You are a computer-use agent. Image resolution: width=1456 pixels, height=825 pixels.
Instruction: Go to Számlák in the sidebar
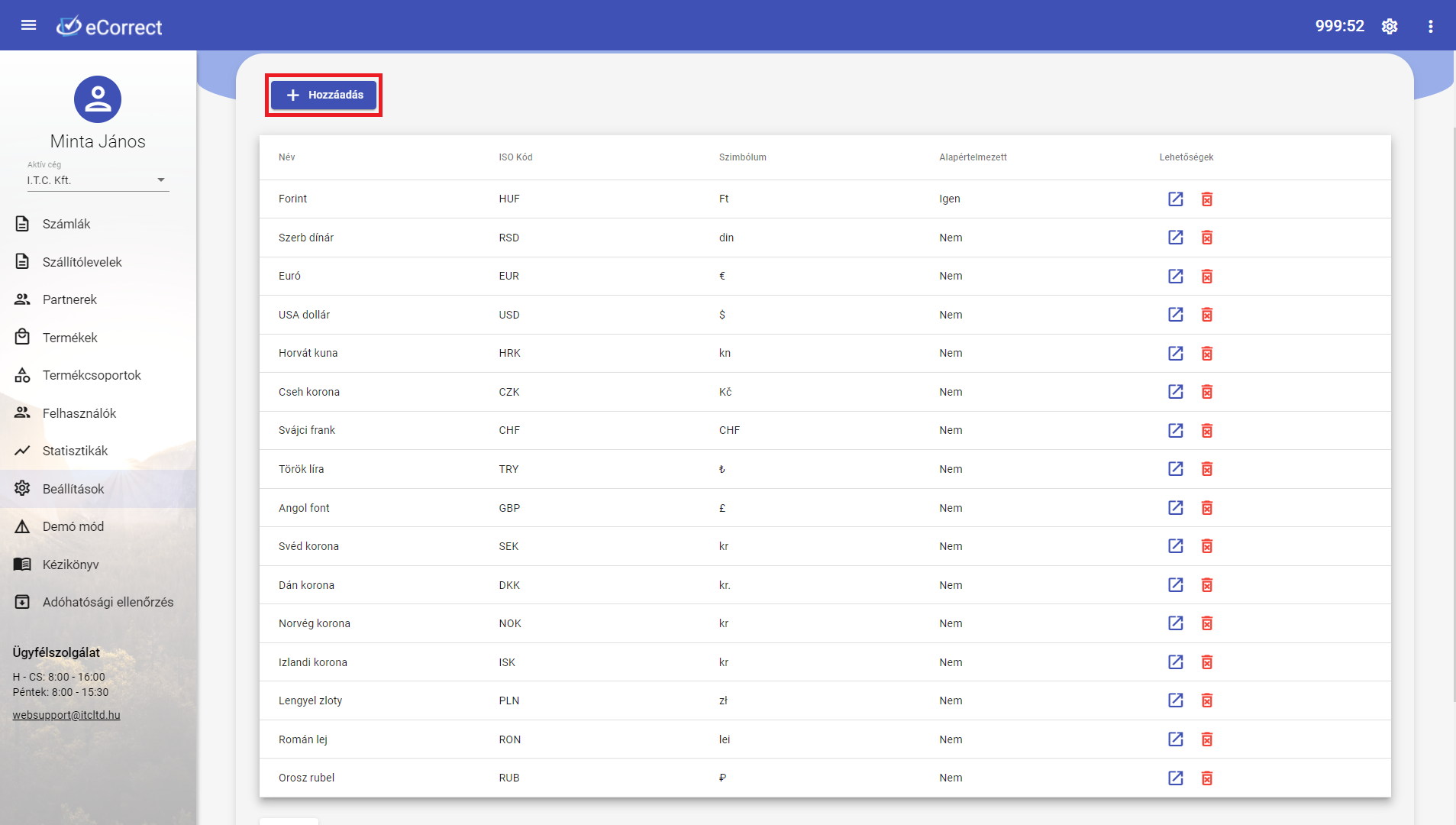[x=66, y=224]
